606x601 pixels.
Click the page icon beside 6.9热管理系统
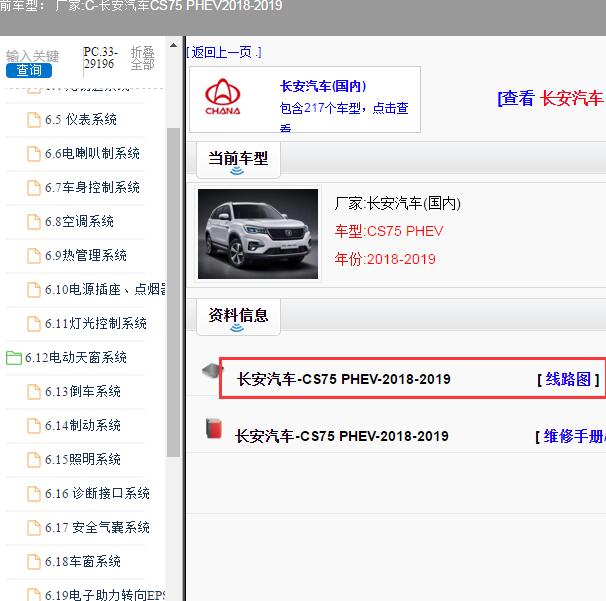[x=34, y=256]
